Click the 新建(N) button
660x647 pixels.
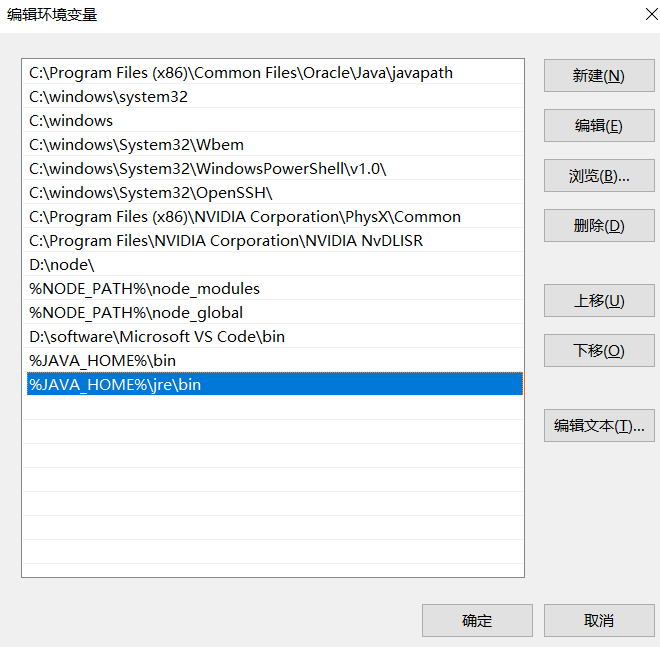point(599,76)
